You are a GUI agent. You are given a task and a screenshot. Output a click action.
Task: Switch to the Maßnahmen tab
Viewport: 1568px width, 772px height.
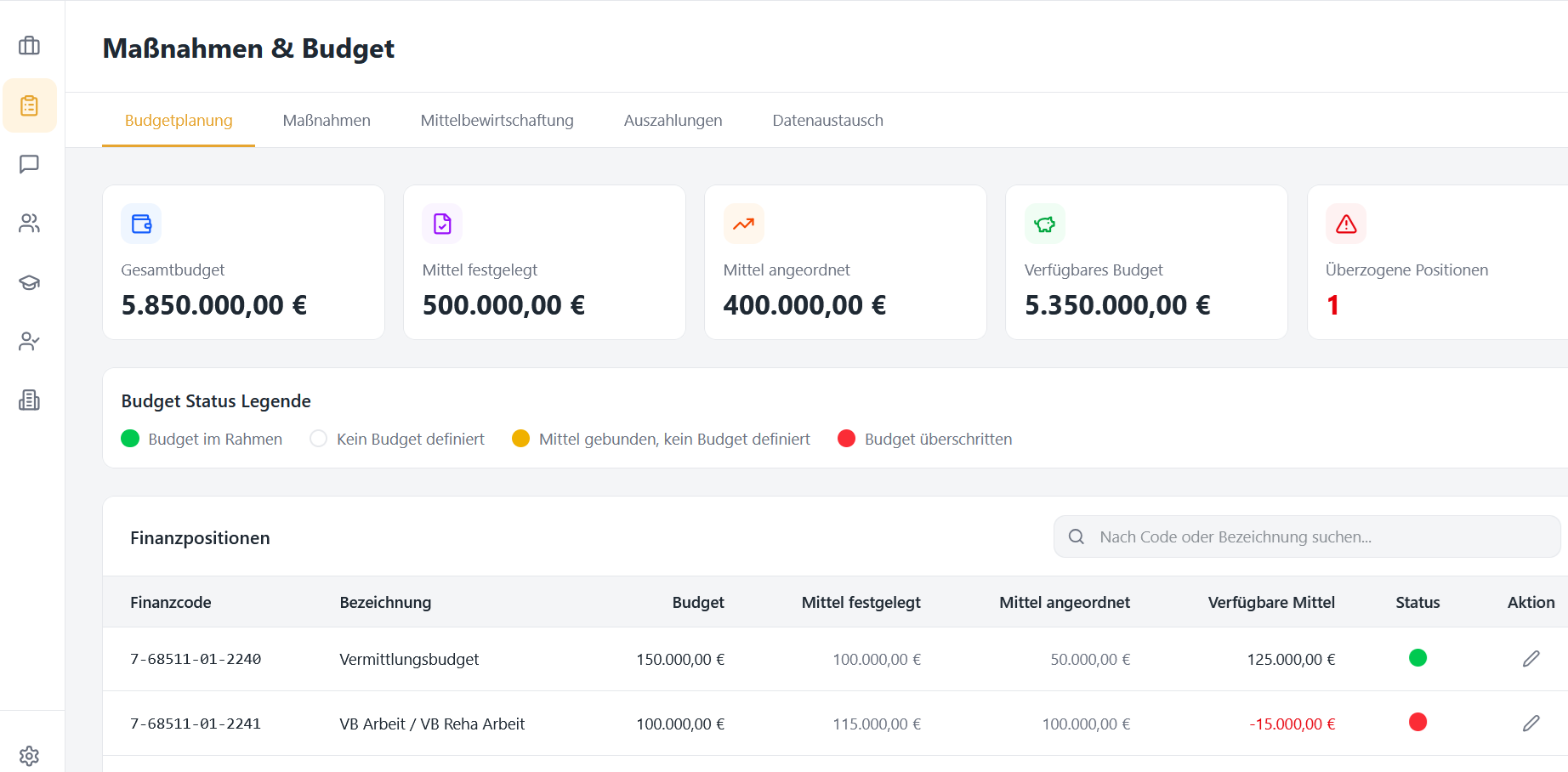click(327, 121)
